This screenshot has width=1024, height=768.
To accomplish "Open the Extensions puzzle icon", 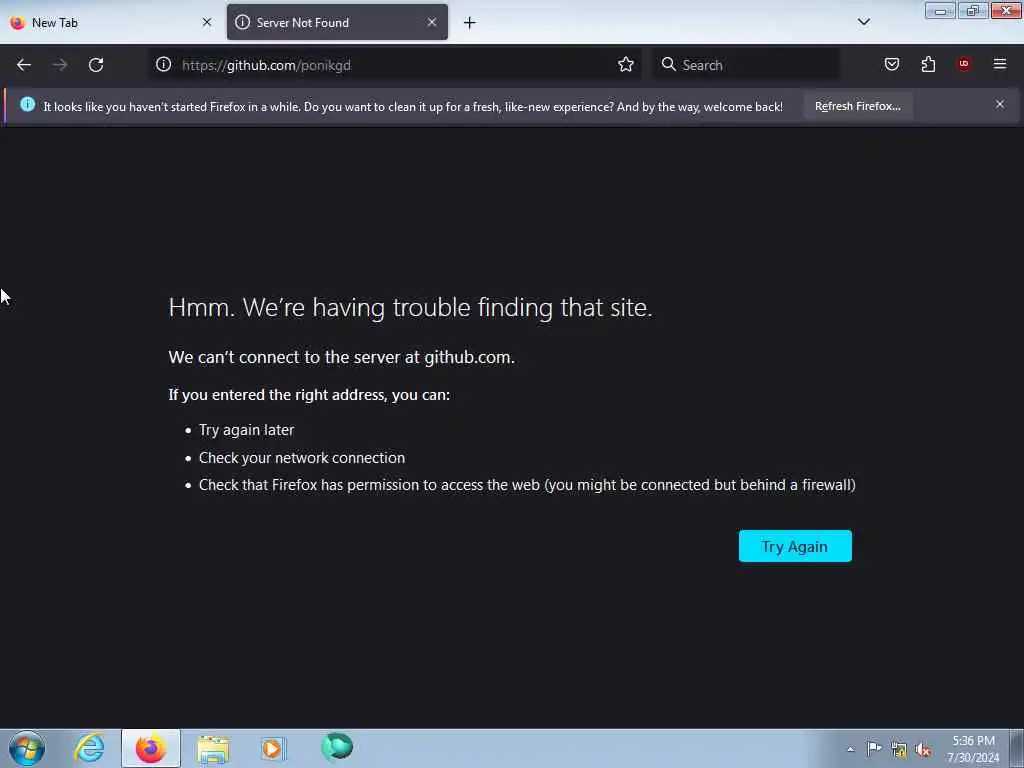I will pos(928,64).
